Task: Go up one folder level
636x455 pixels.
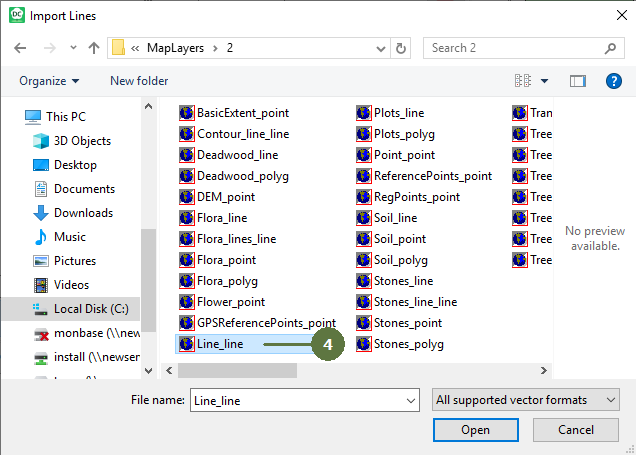Action: coord(94,48)
